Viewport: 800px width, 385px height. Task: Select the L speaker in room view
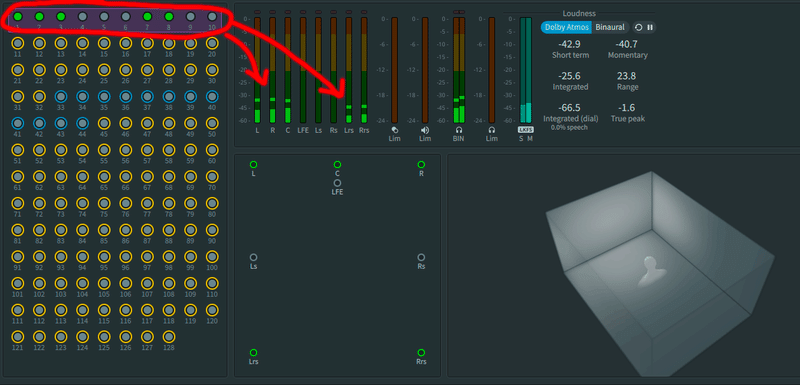click(x=254, y=165)
